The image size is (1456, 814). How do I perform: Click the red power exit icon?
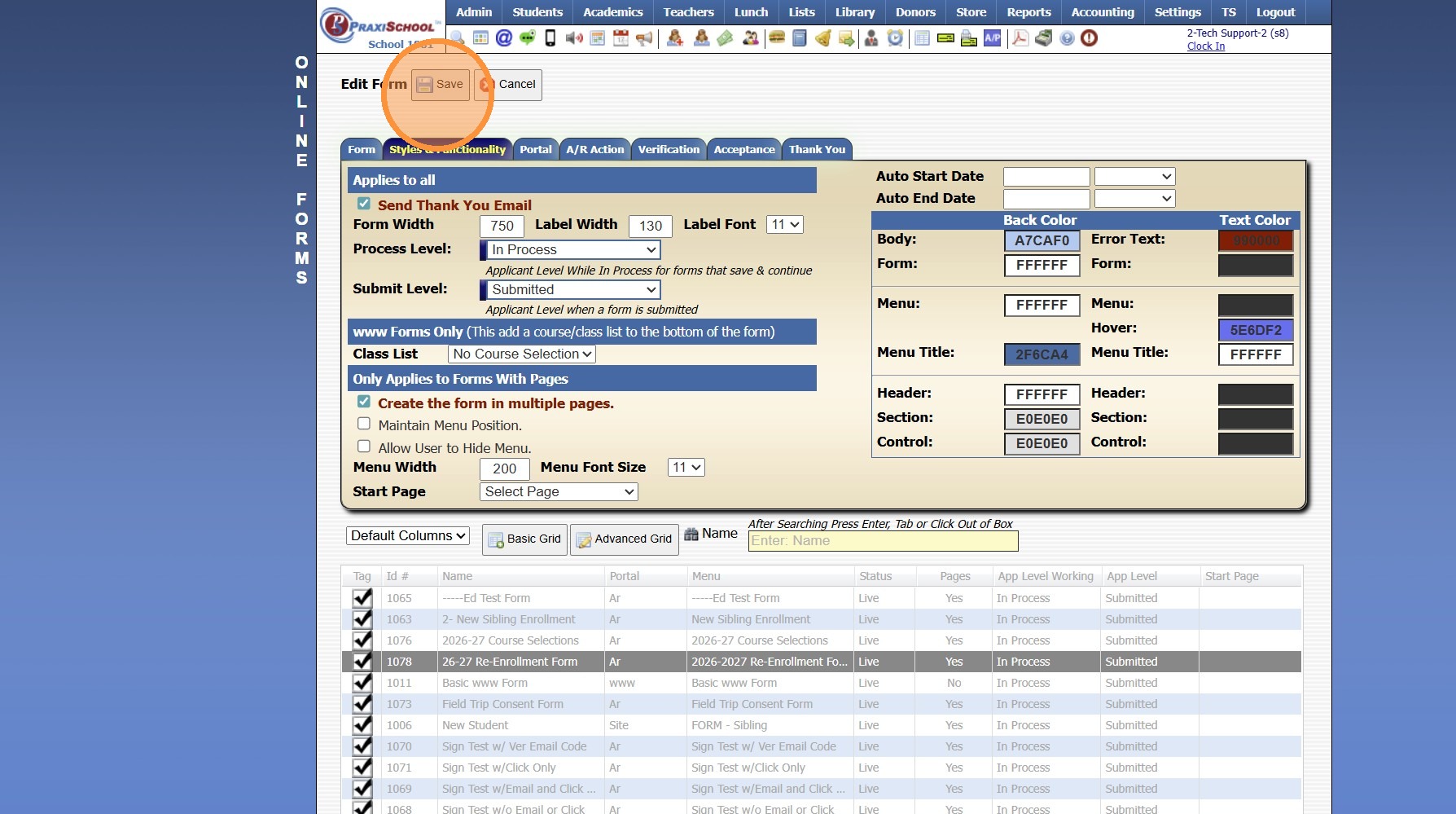(x=1090, y=37)
